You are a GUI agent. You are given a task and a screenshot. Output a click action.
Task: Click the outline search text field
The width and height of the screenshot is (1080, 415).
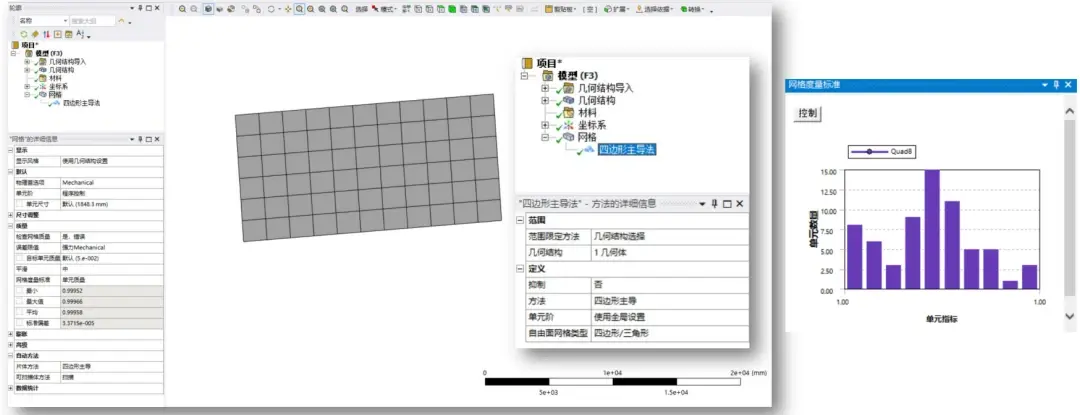92,21
